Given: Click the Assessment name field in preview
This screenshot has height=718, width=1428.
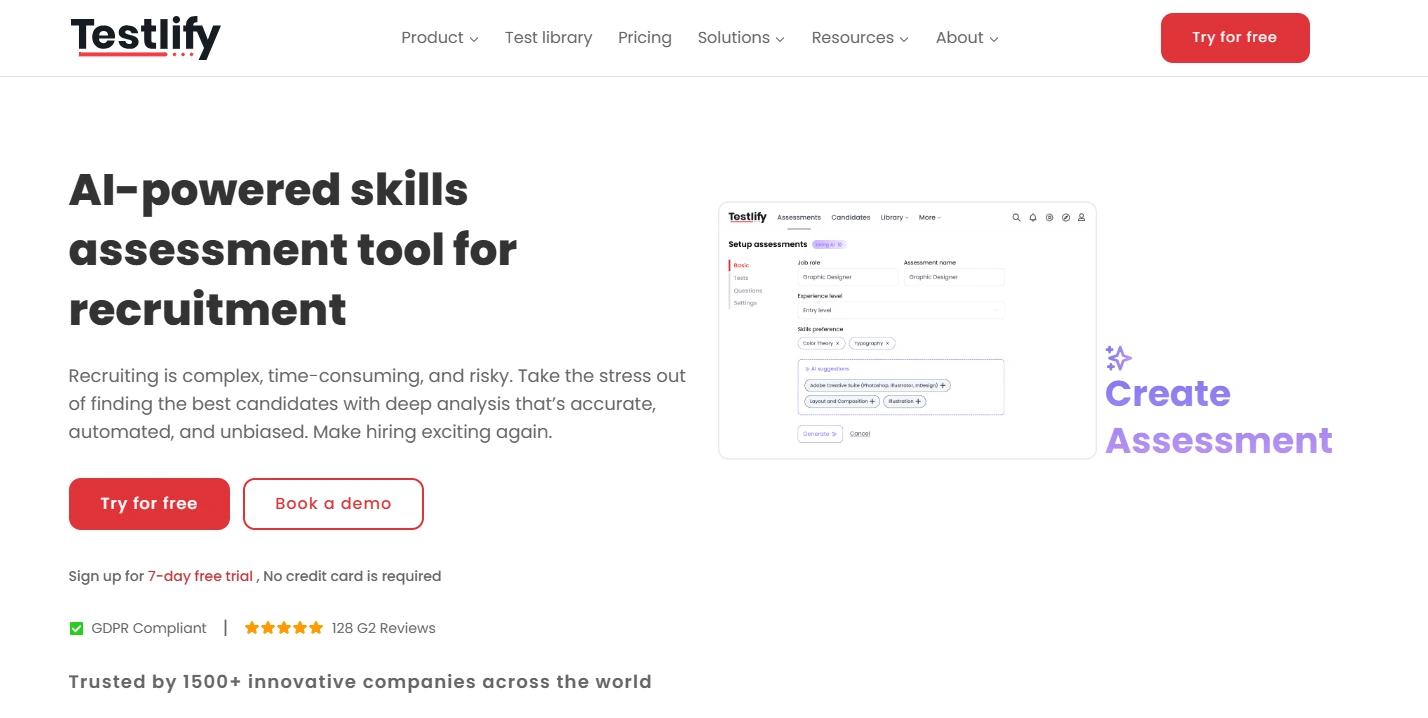Looking at the screenshot, I should click(954, 277).
